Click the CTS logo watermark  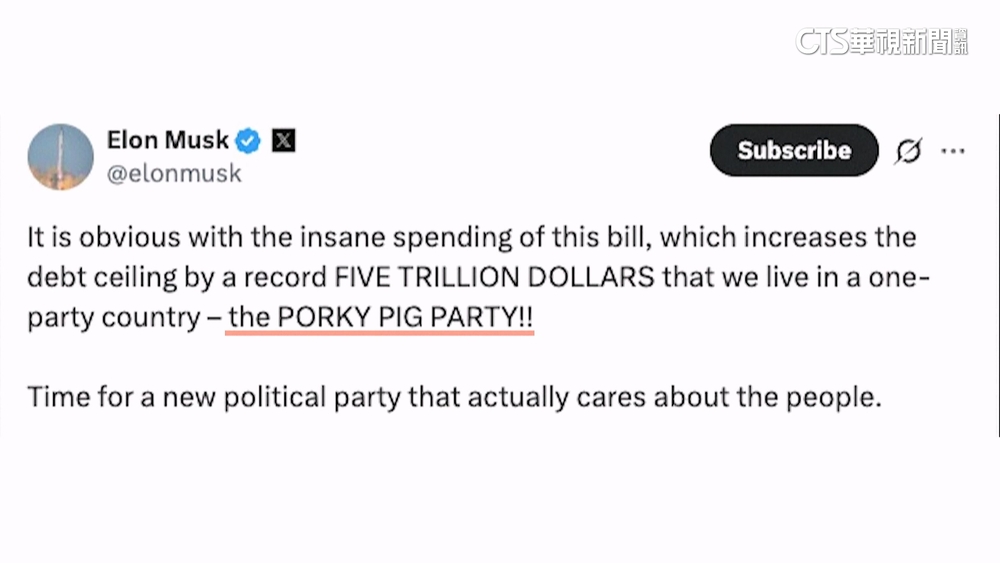820,40
